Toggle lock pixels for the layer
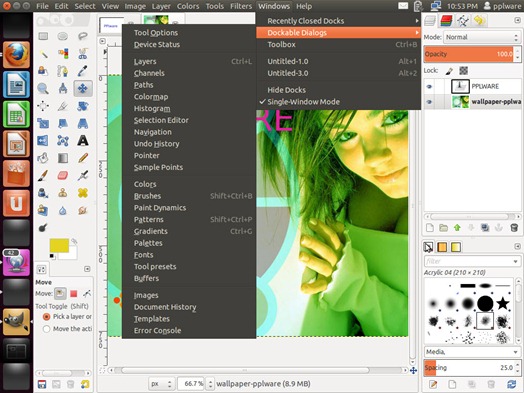 pyautogui.click(x=449, y=71)
